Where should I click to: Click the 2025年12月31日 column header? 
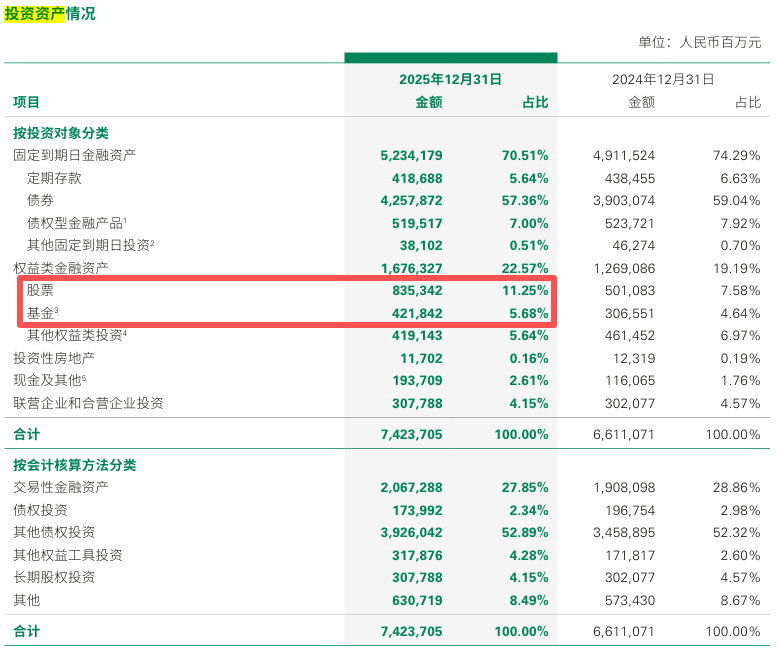[x=449, y=79]
